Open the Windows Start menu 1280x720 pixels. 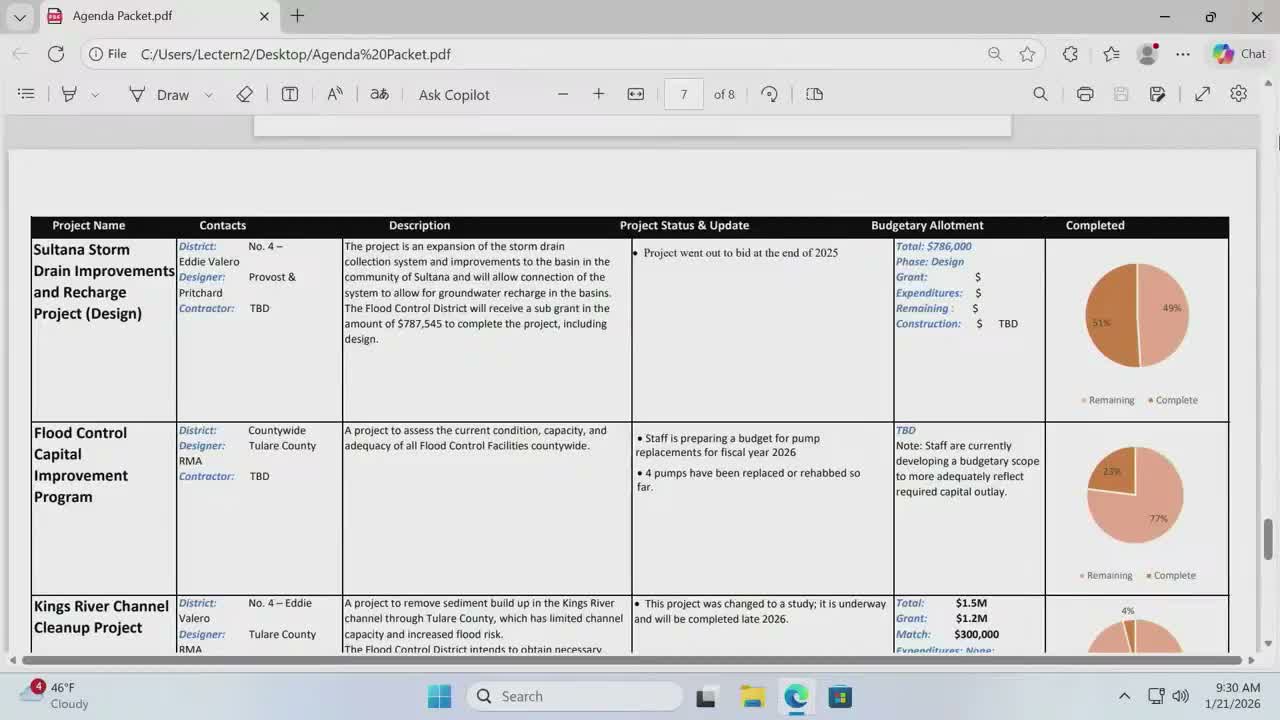[x=439, y=696]
